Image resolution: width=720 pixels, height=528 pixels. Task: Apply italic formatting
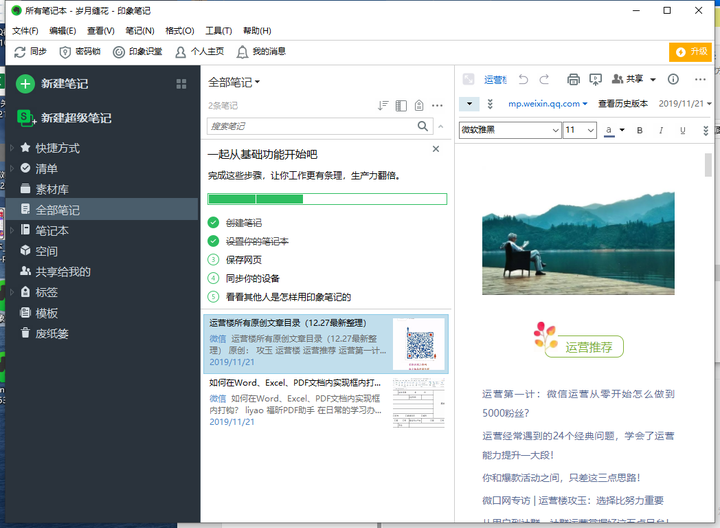(661, 130)
